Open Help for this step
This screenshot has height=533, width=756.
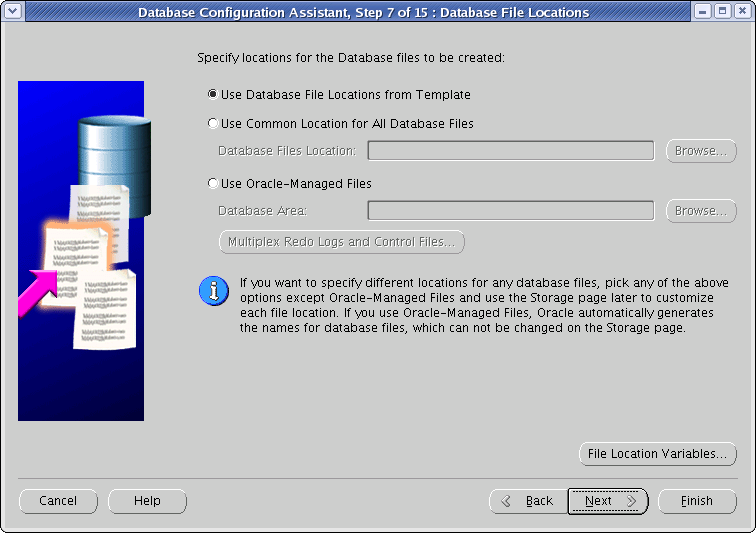pos(148,501)
